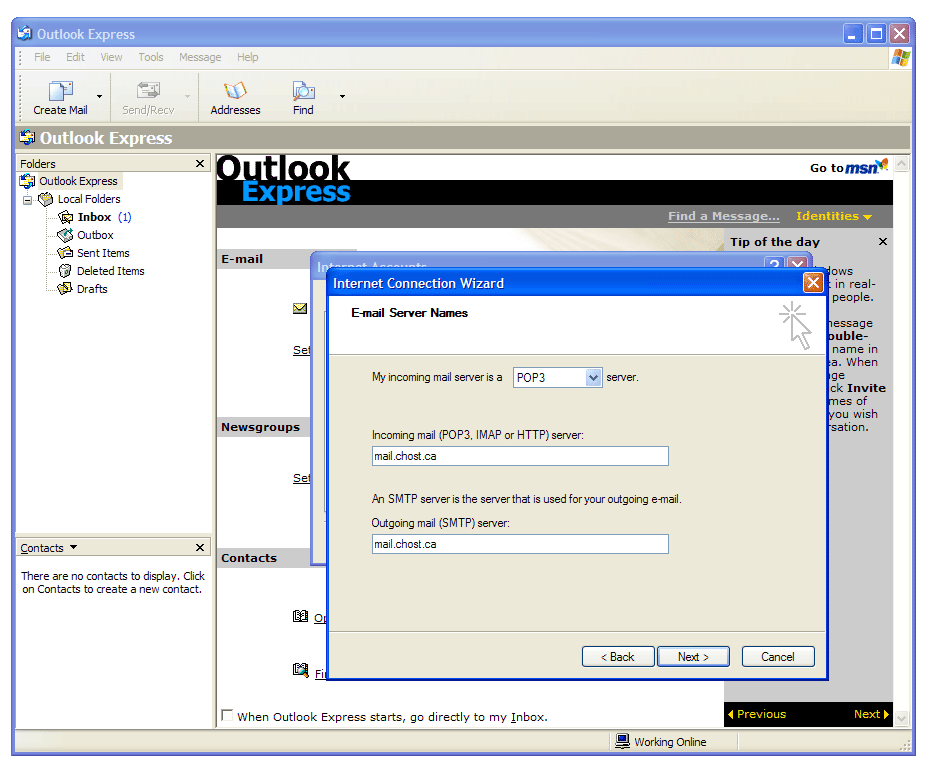Click the Outlook Express title bar icon
Screen dimensions: 931x781
(x=24, y=33)
